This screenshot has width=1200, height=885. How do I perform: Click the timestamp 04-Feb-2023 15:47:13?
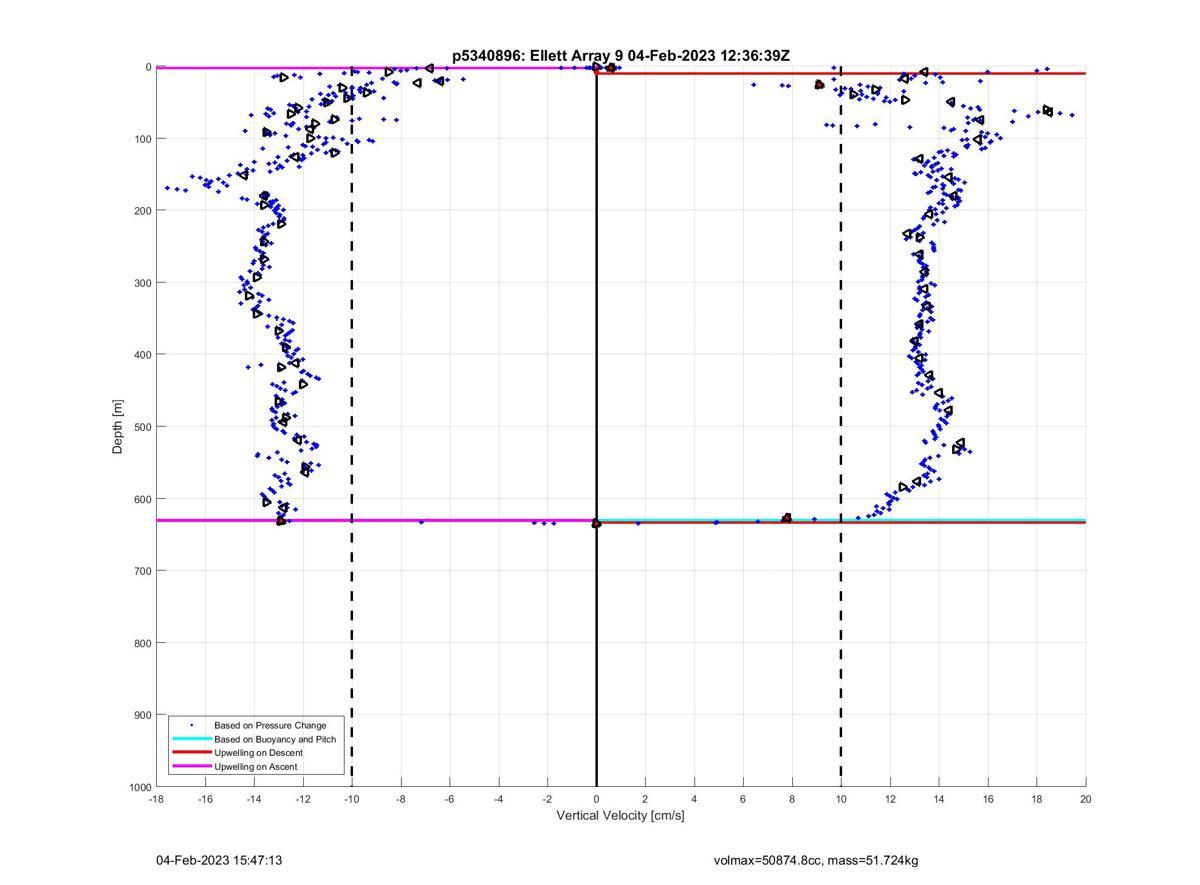point(219,860)
